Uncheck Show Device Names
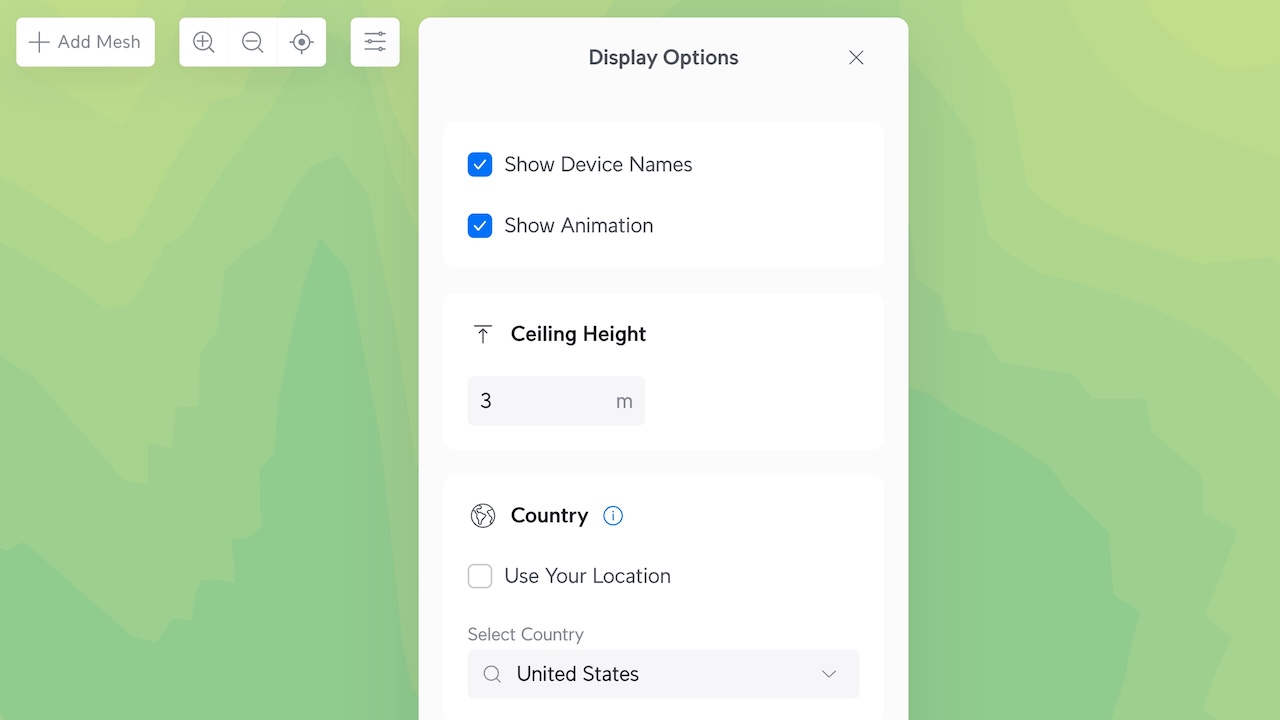1280x720 pixels. tap(480, 165)
